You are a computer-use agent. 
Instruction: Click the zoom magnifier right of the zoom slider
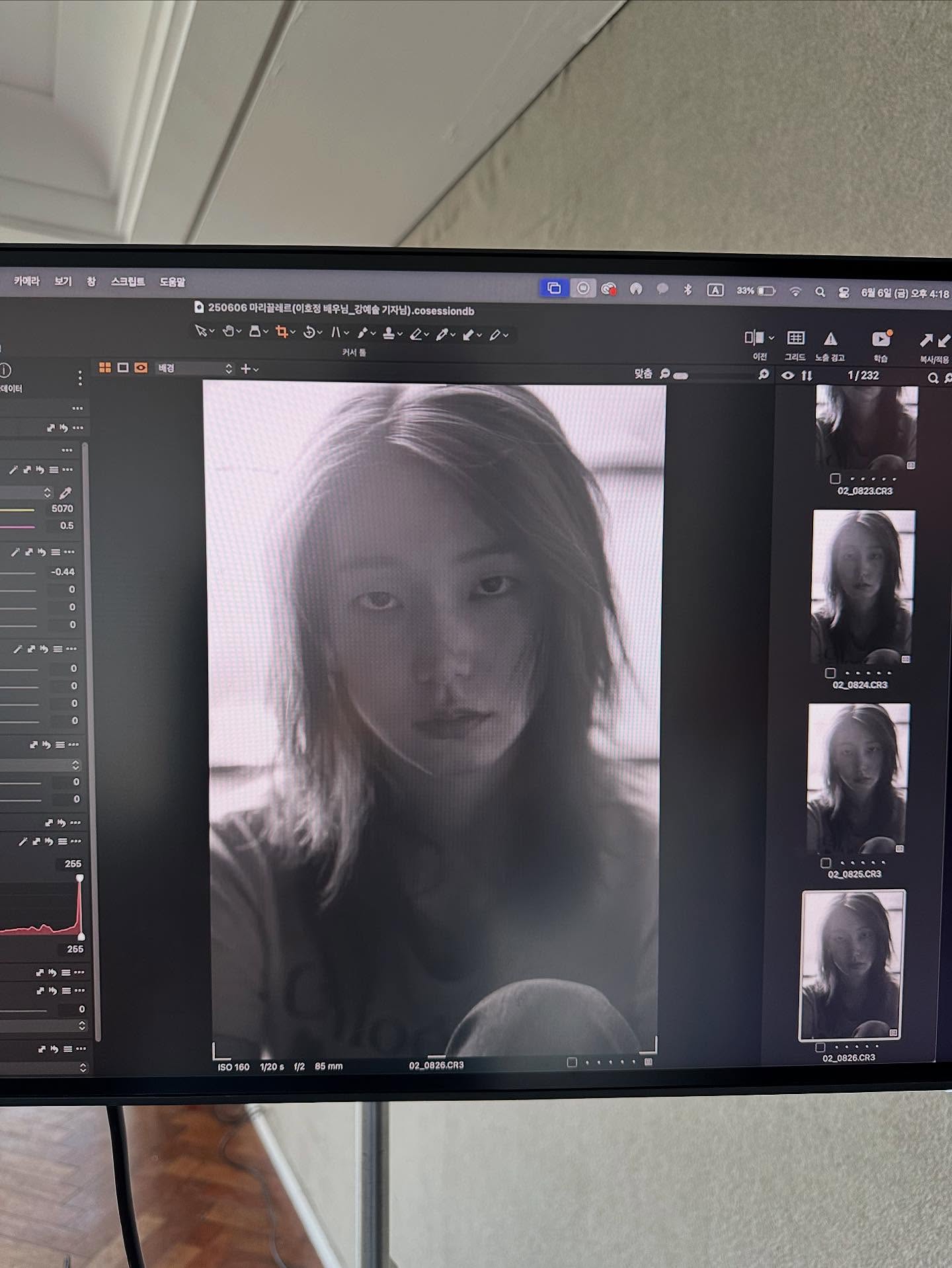pos(764,375)
